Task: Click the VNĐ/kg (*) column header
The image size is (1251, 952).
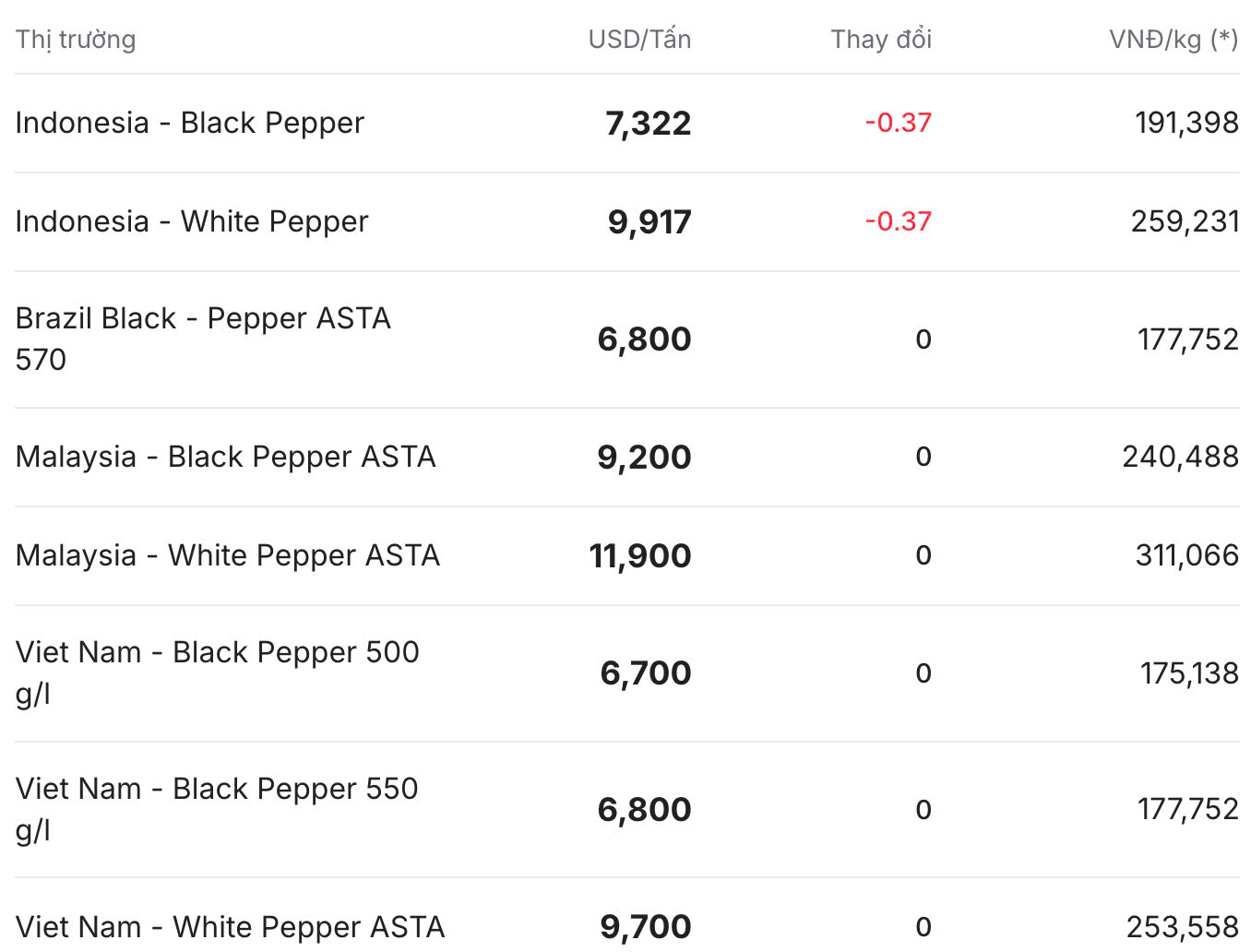Action: click(x=1174, y=40)
